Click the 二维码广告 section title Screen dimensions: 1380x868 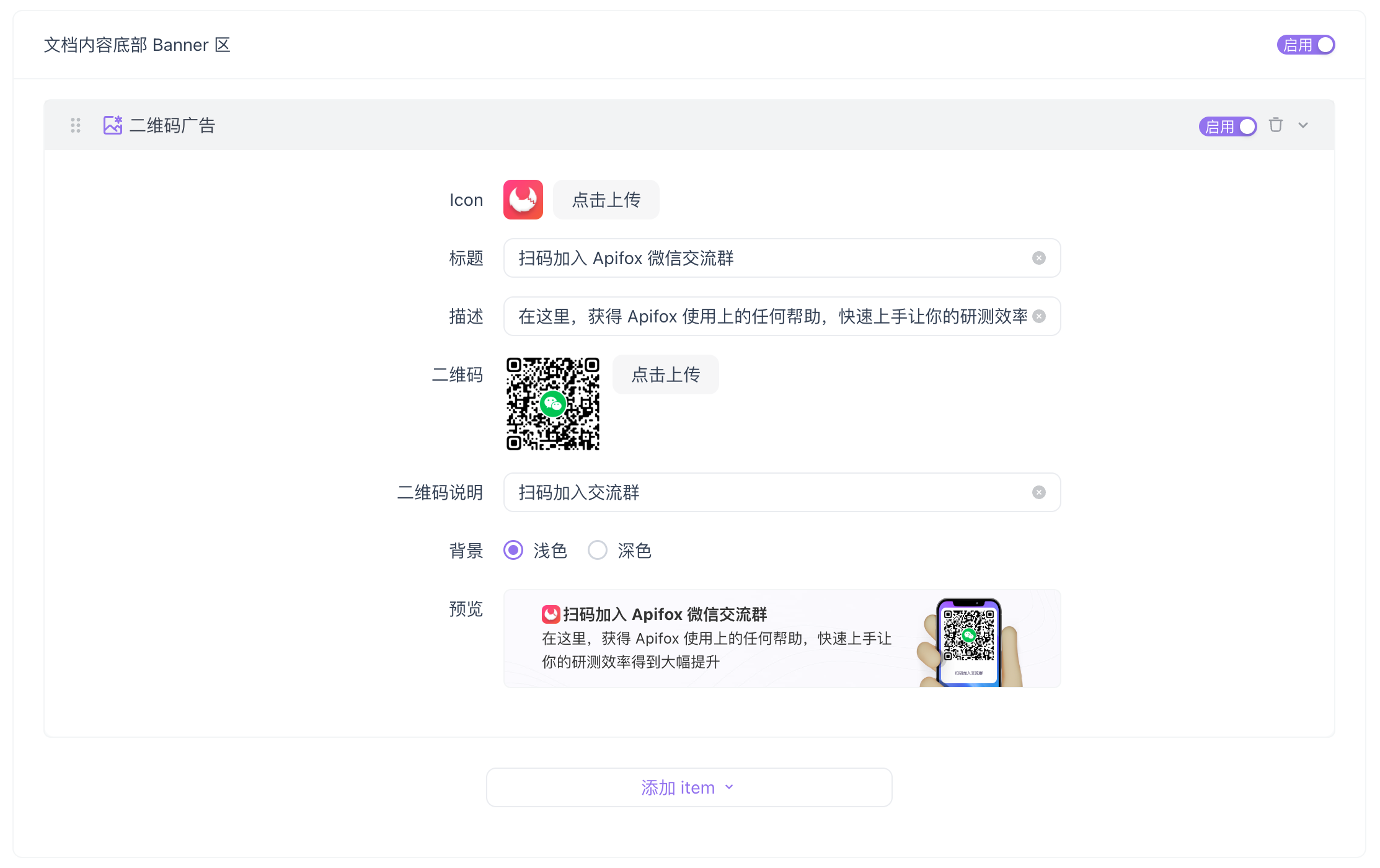(x=173, y=125)
